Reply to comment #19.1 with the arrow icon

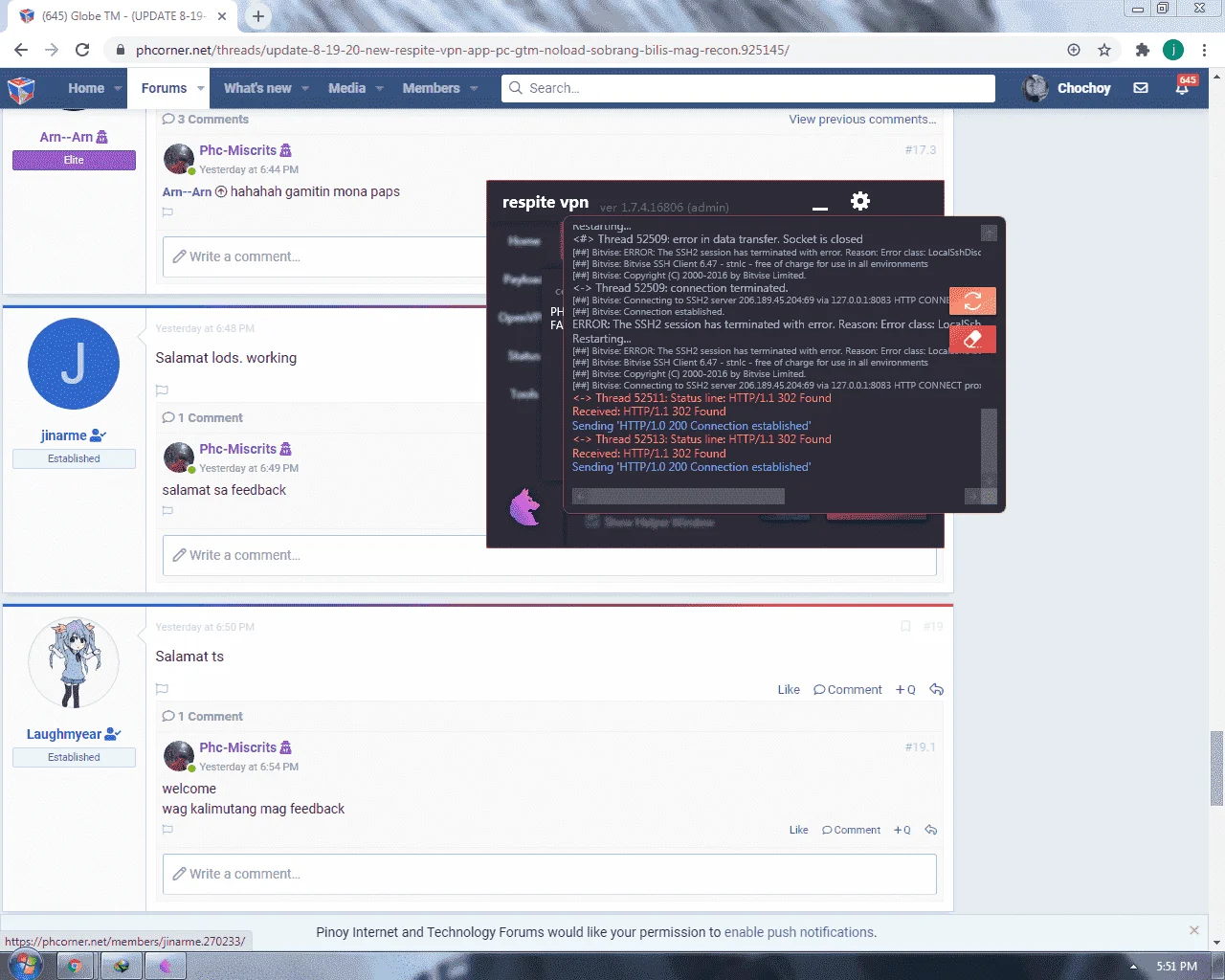pos(931,830)
